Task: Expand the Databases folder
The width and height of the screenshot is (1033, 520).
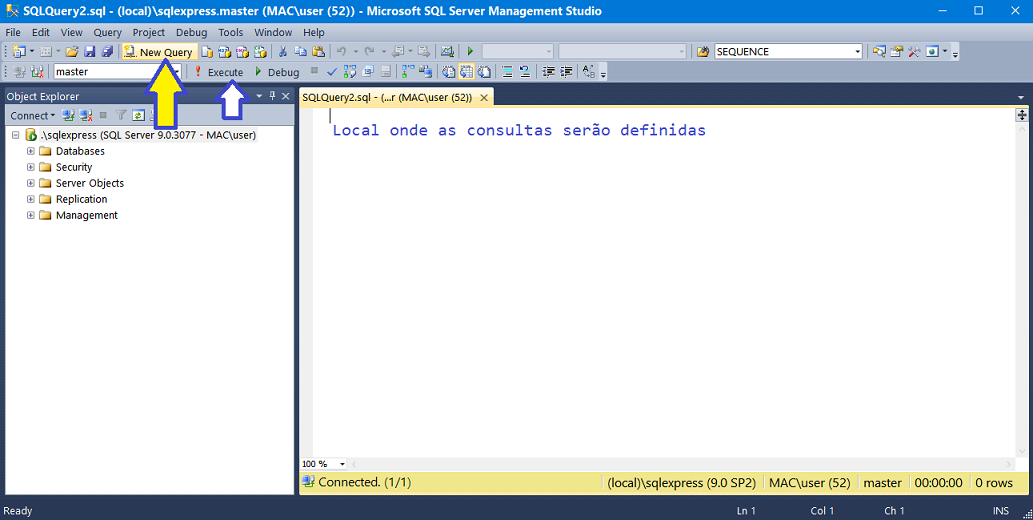Action: pos(30,151)
